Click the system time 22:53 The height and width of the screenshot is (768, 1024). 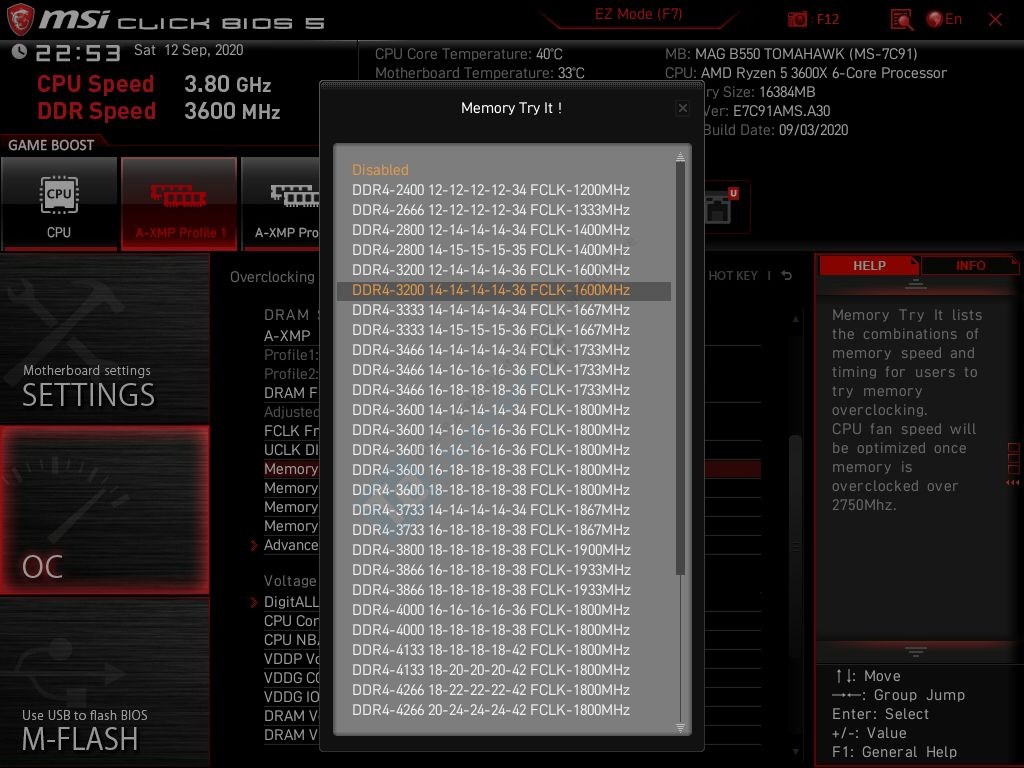coord(78,52)
